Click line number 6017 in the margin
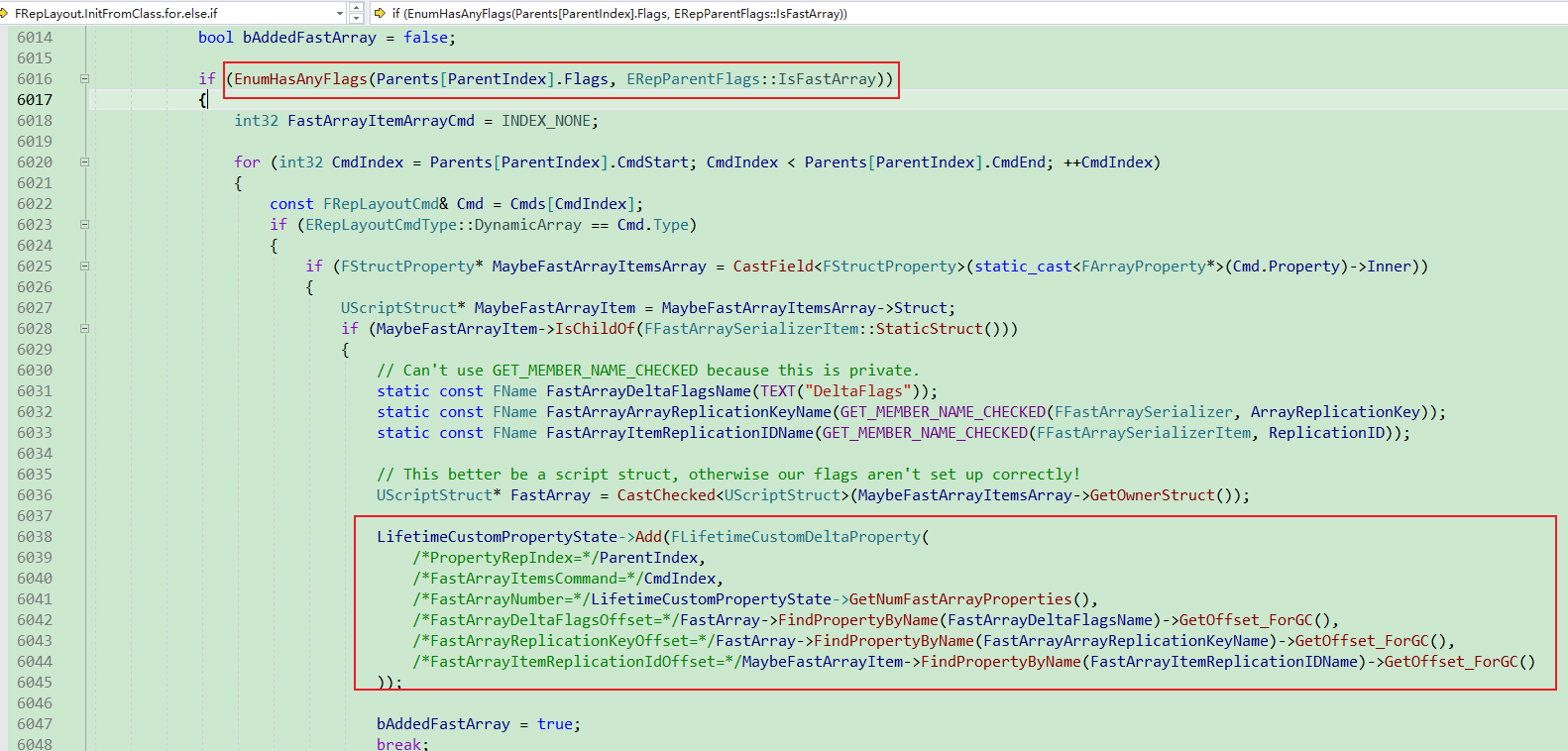 pos(35,100)
